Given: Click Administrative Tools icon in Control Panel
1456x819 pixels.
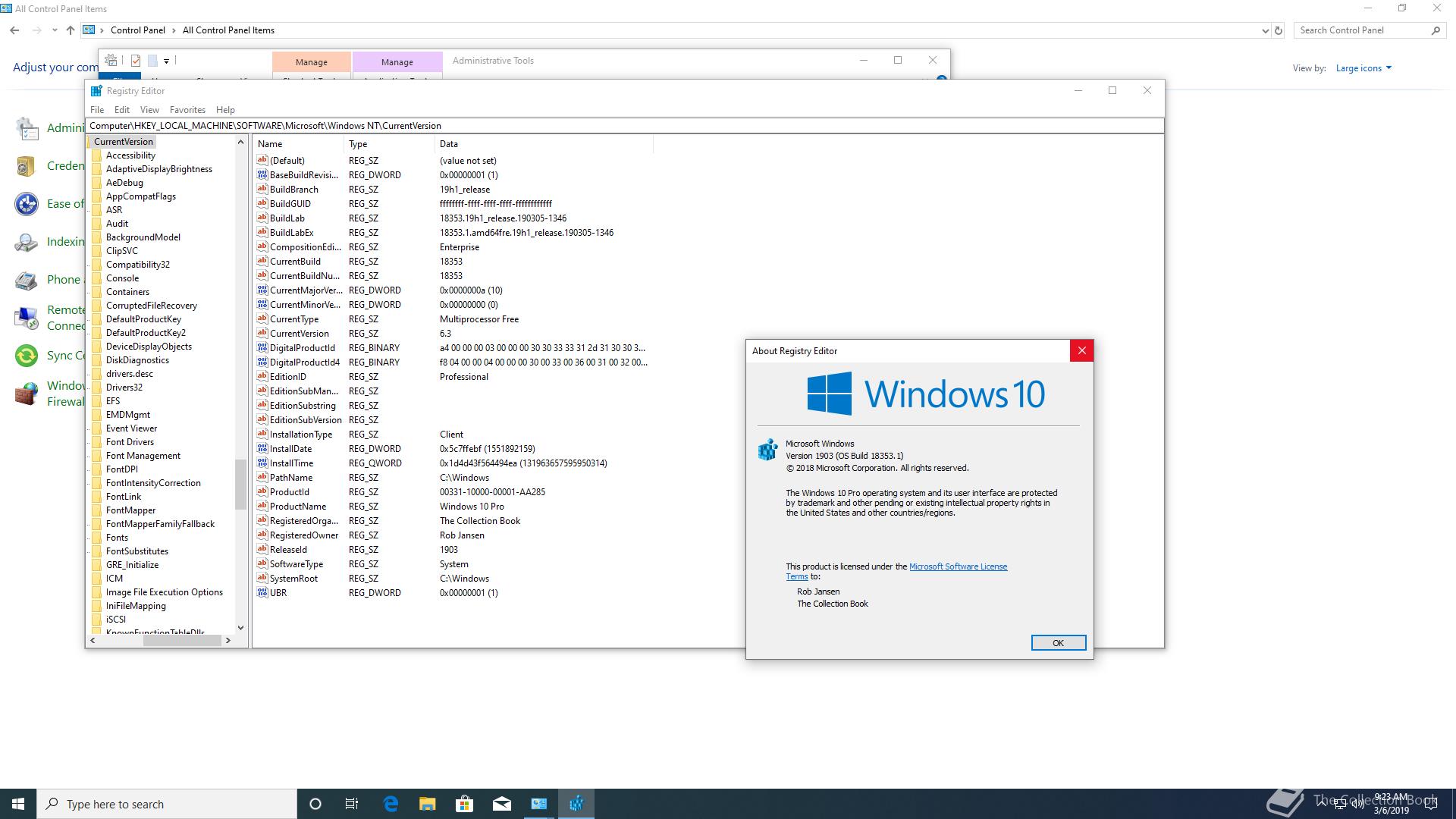Looking at the screenshot, I should click(x=27, y=128).
